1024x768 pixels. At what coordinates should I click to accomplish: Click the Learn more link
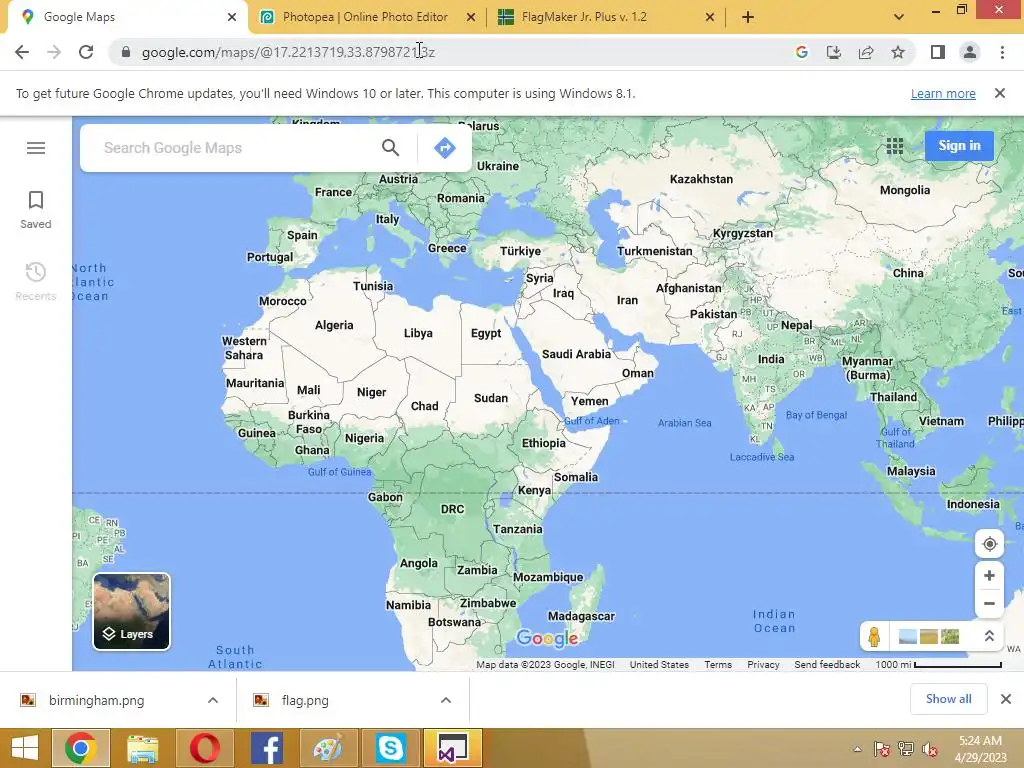click(943, 93)
